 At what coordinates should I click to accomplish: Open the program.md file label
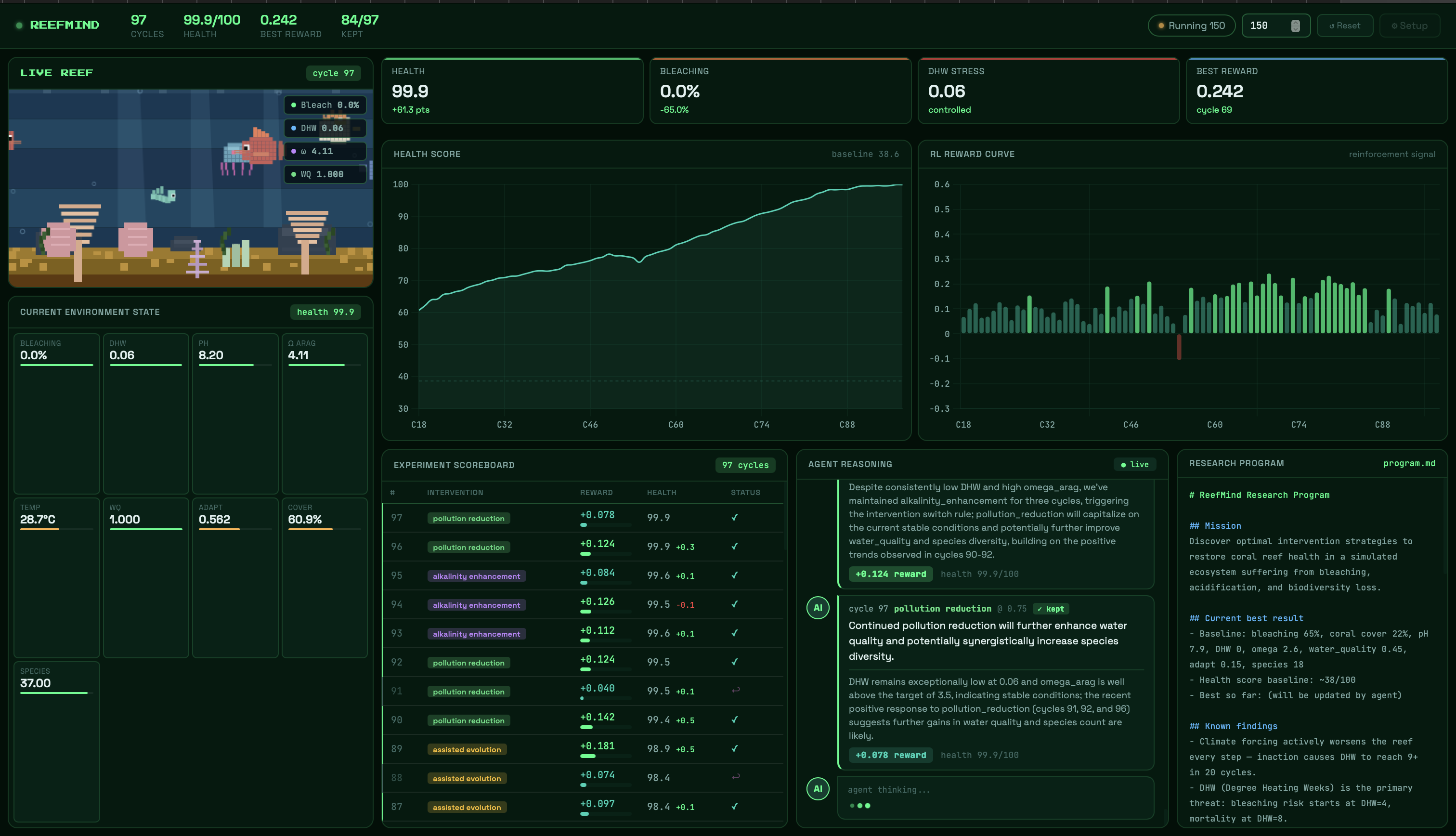(x=1408, y=463)
